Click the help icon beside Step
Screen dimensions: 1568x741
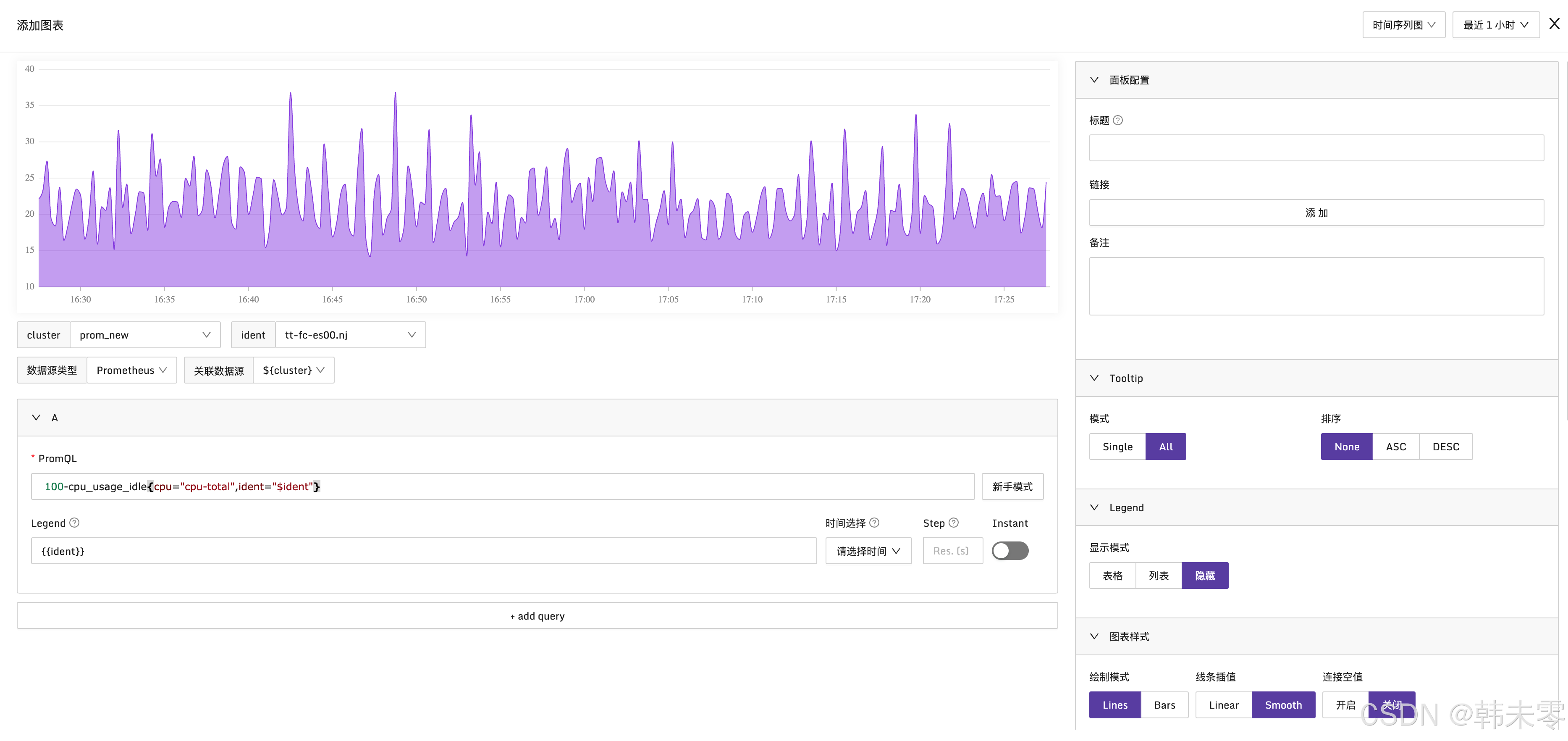tap(954, 523)
